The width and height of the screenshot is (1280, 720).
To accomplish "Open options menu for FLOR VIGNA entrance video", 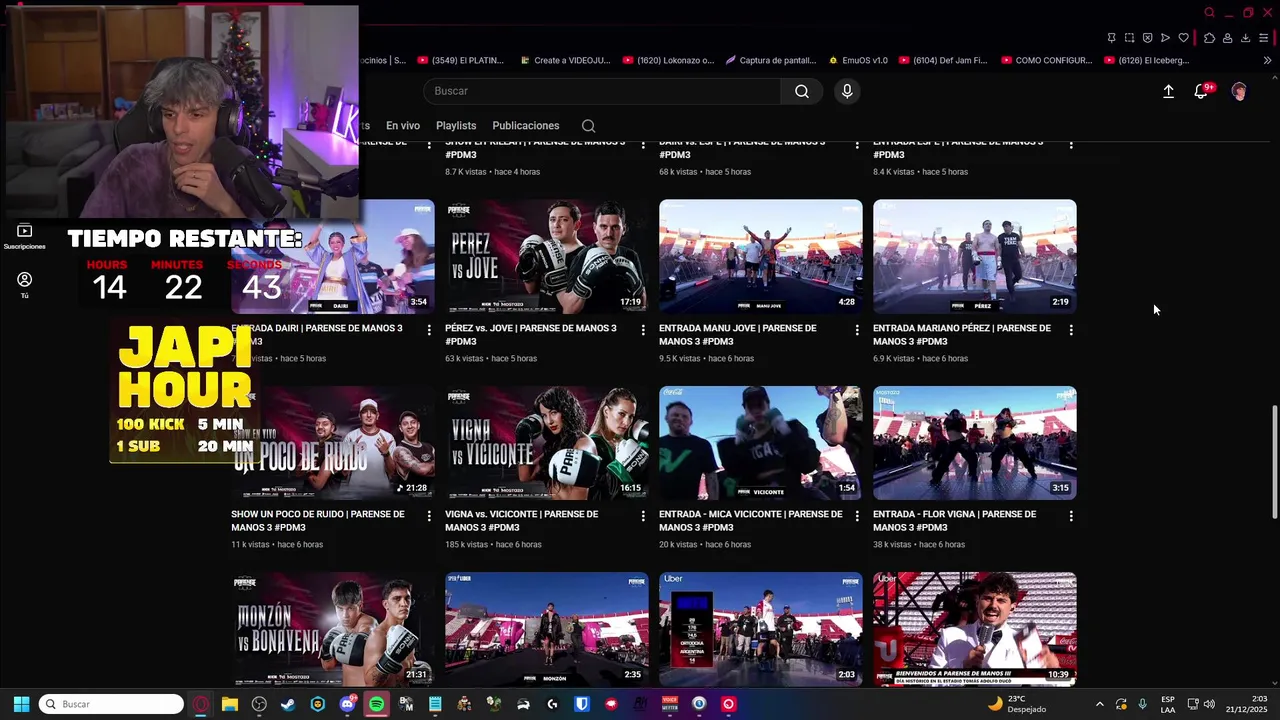I will tap(1071, 516).
